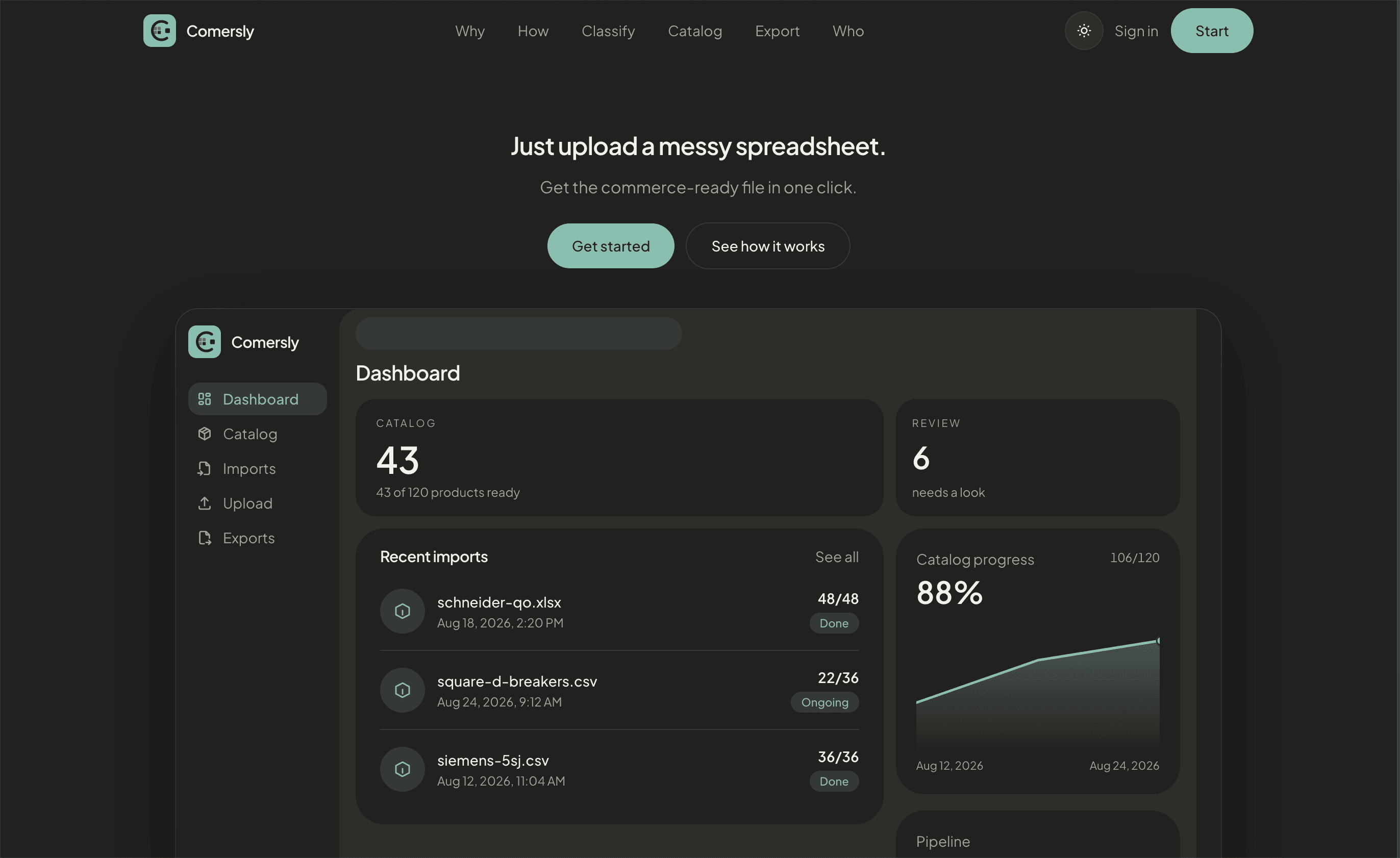This screenshot has height=858, width=1400.
Task: Open the Classify nav item
Action: pyautogui.click(x=608, y=31)
